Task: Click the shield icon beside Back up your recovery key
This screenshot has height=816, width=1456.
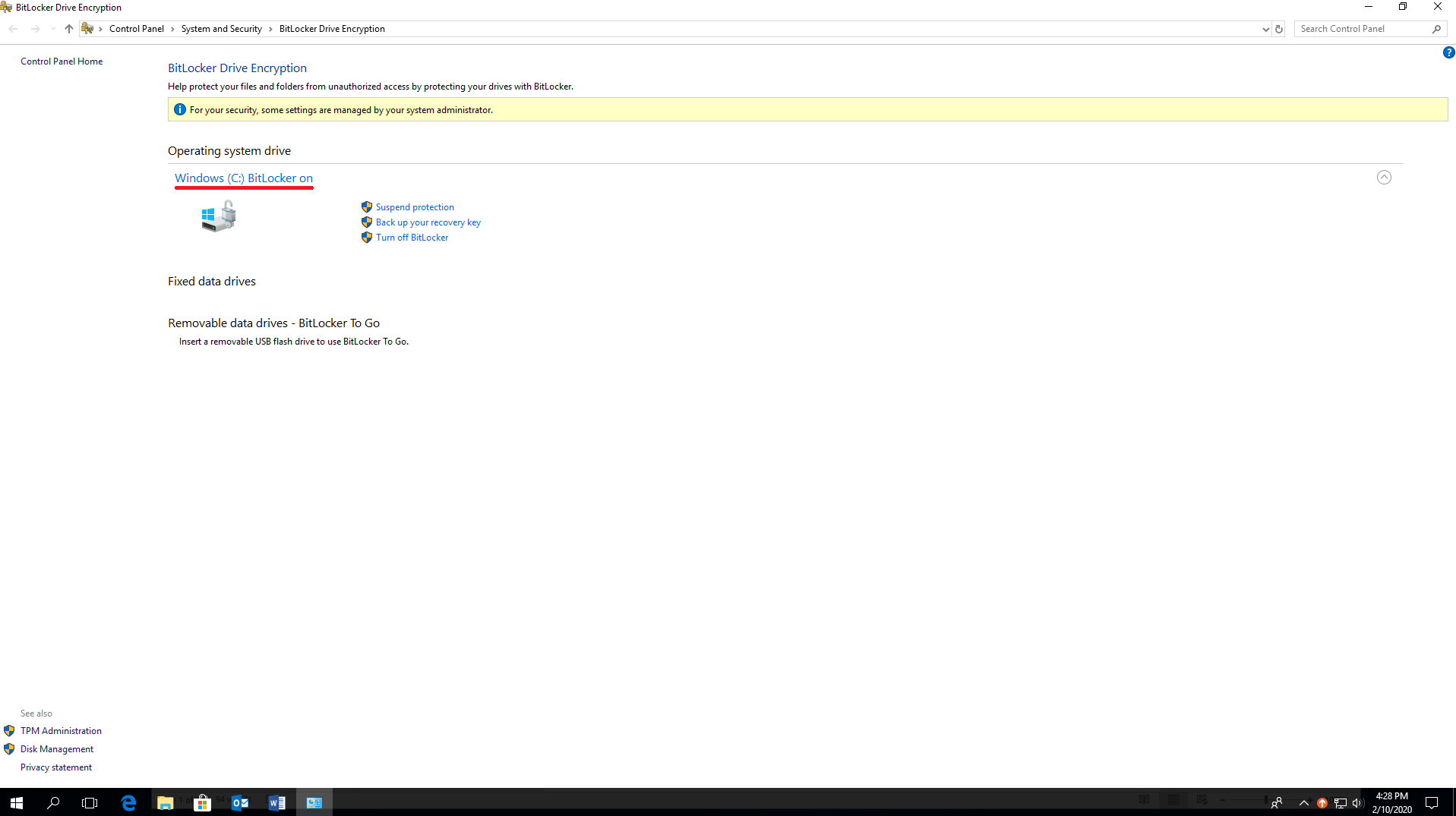Action: (x=367, y=222)
